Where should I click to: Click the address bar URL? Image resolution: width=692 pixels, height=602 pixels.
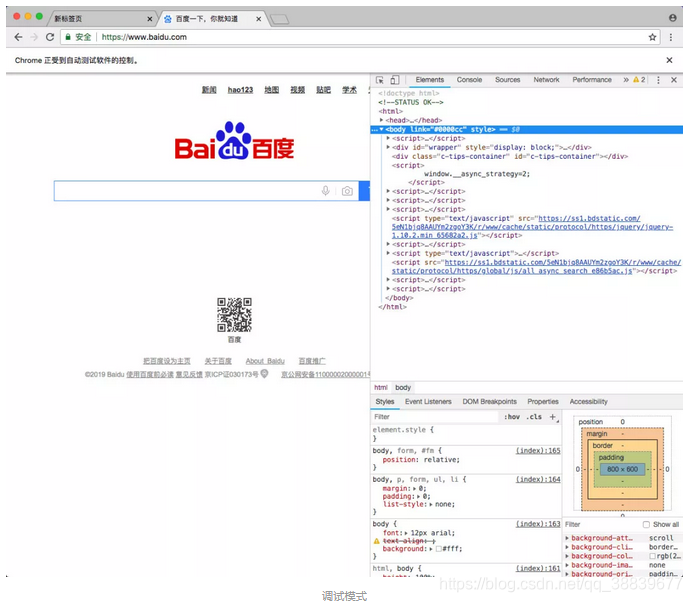click(x=144, y=37)
